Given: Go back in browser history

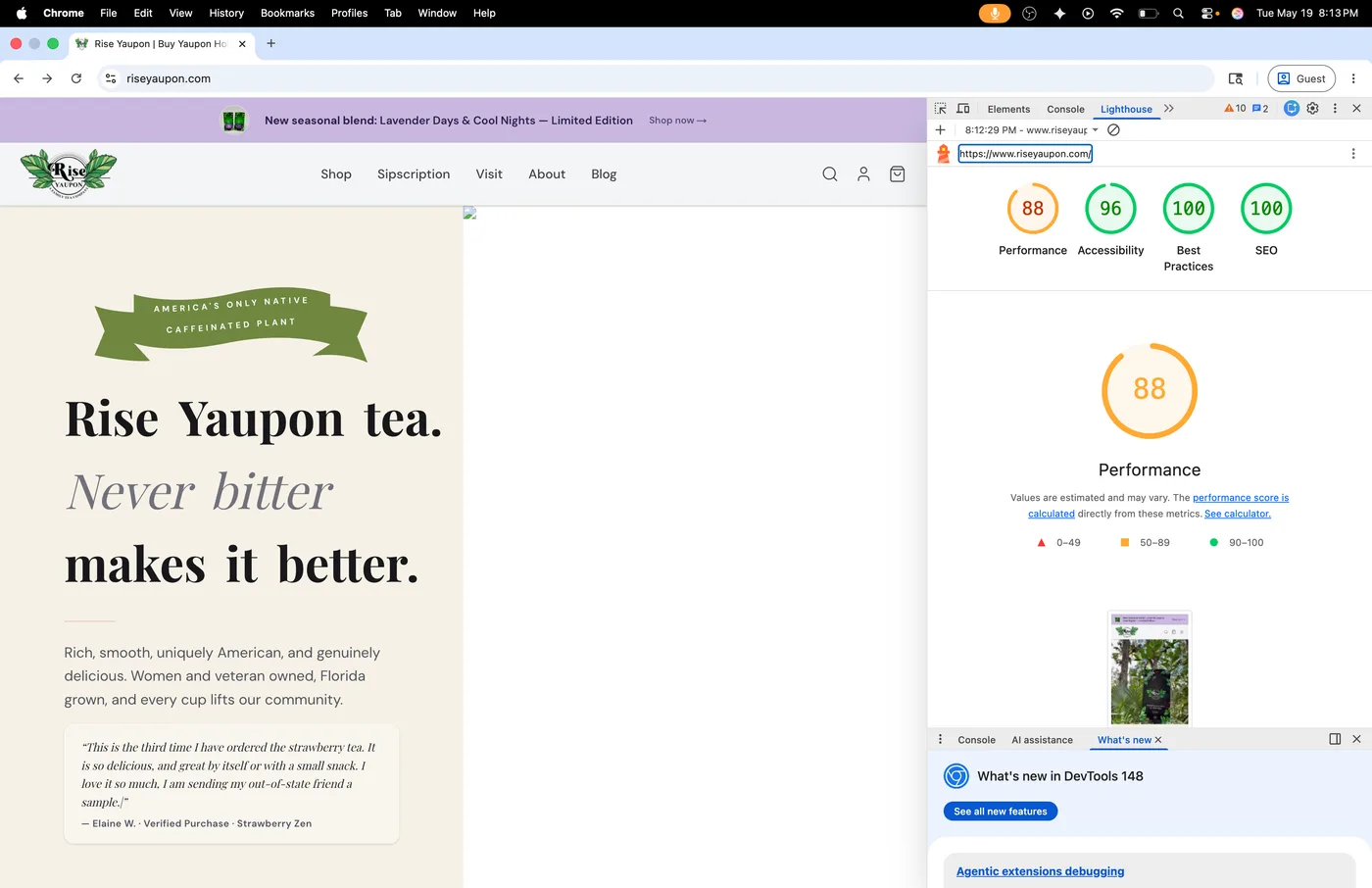Looking at the screenshot, I should tap(19, 78).
